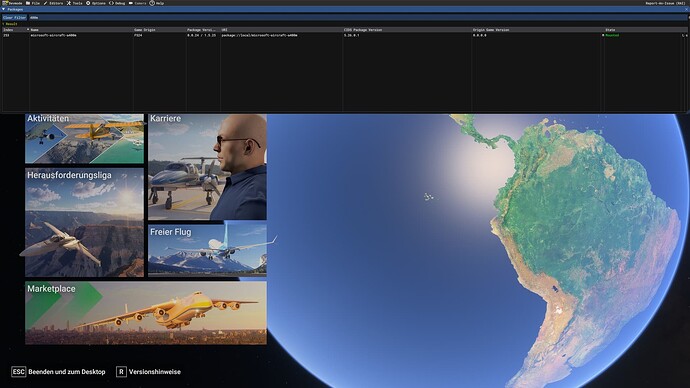Select the microsoft-aircraft-a400m name cell

[x=53, y=35]
